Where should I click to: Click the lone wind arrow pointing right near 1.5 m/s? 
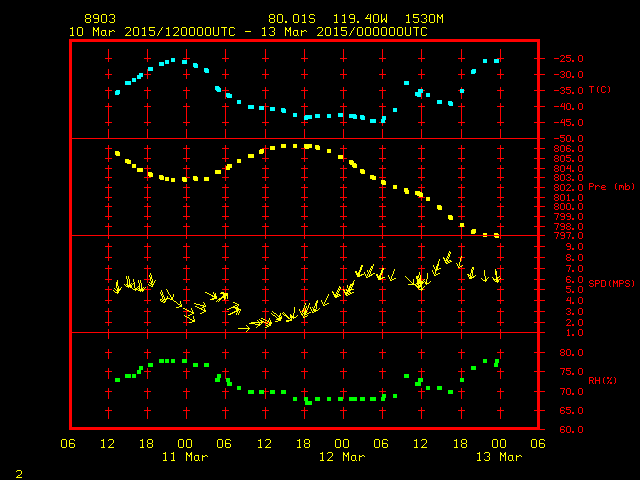[x=244, y=328]
